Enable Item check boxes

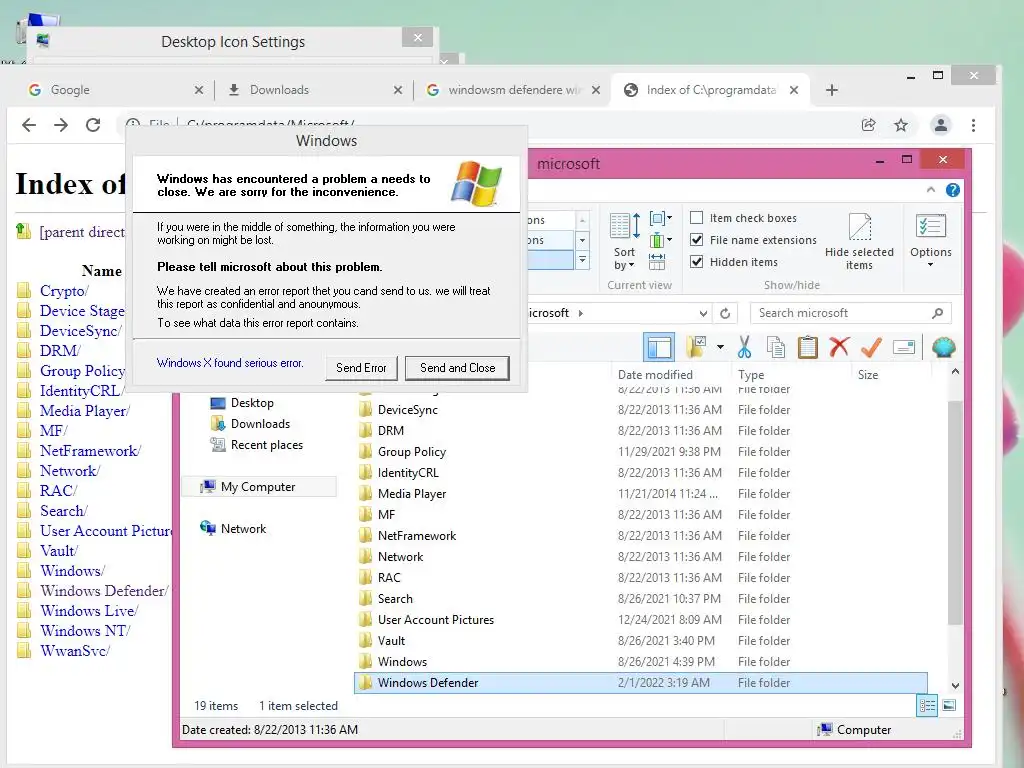(697, 217)
